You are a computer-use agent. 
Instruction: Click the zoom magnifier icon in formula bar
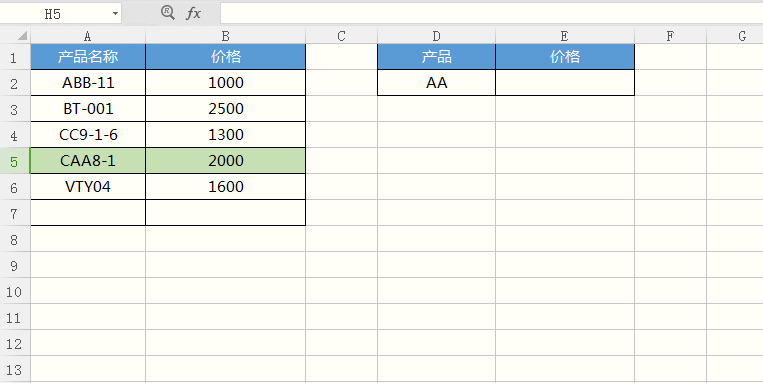tap(168, 13)
